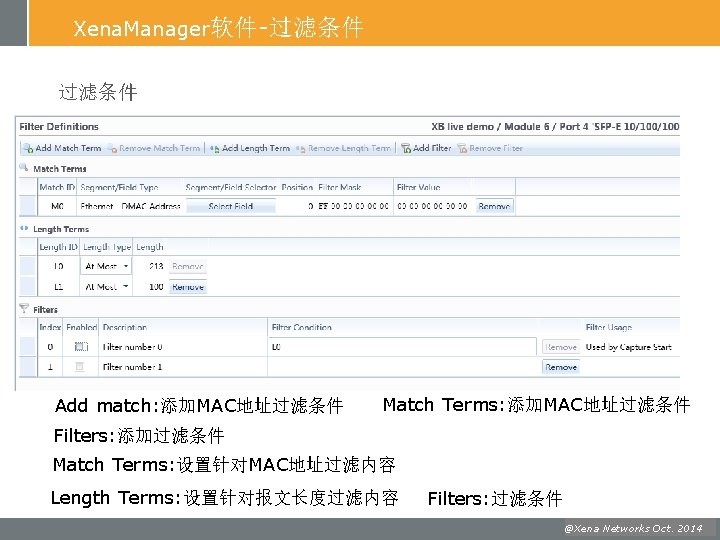
Task: Click the length value 213
Action: [156, 266]
